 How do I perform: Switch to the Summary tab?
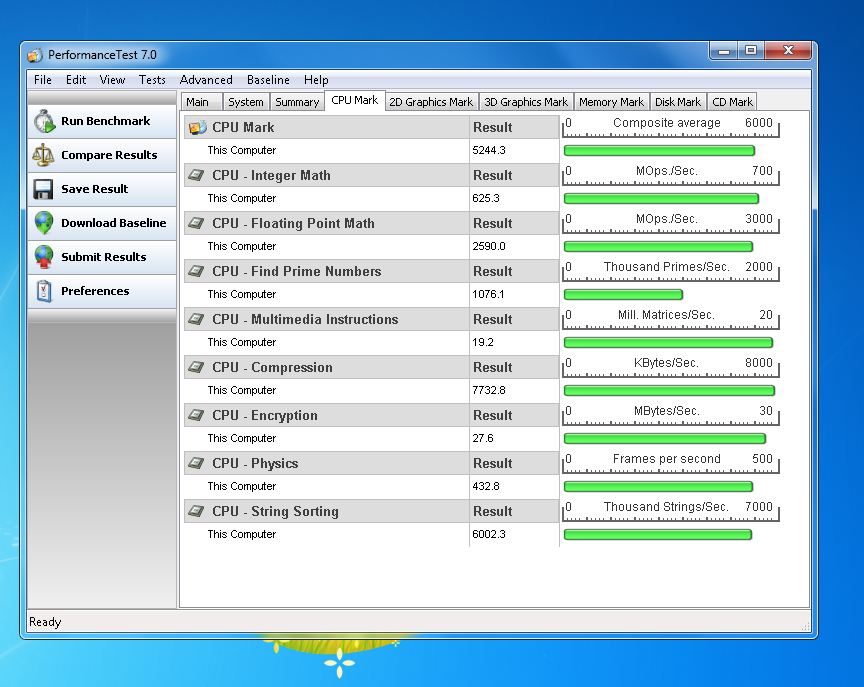(297, 102)
